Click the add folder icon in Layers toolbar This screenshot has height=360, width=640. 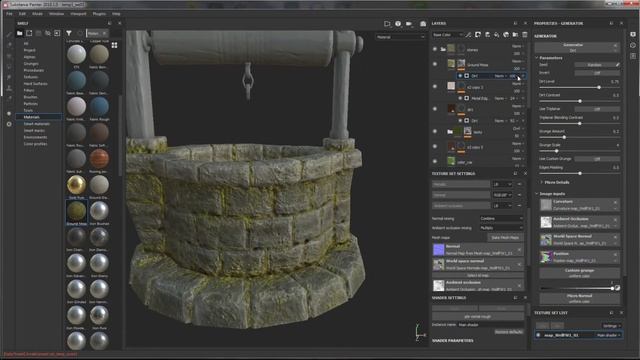click(x=516, y=35)
